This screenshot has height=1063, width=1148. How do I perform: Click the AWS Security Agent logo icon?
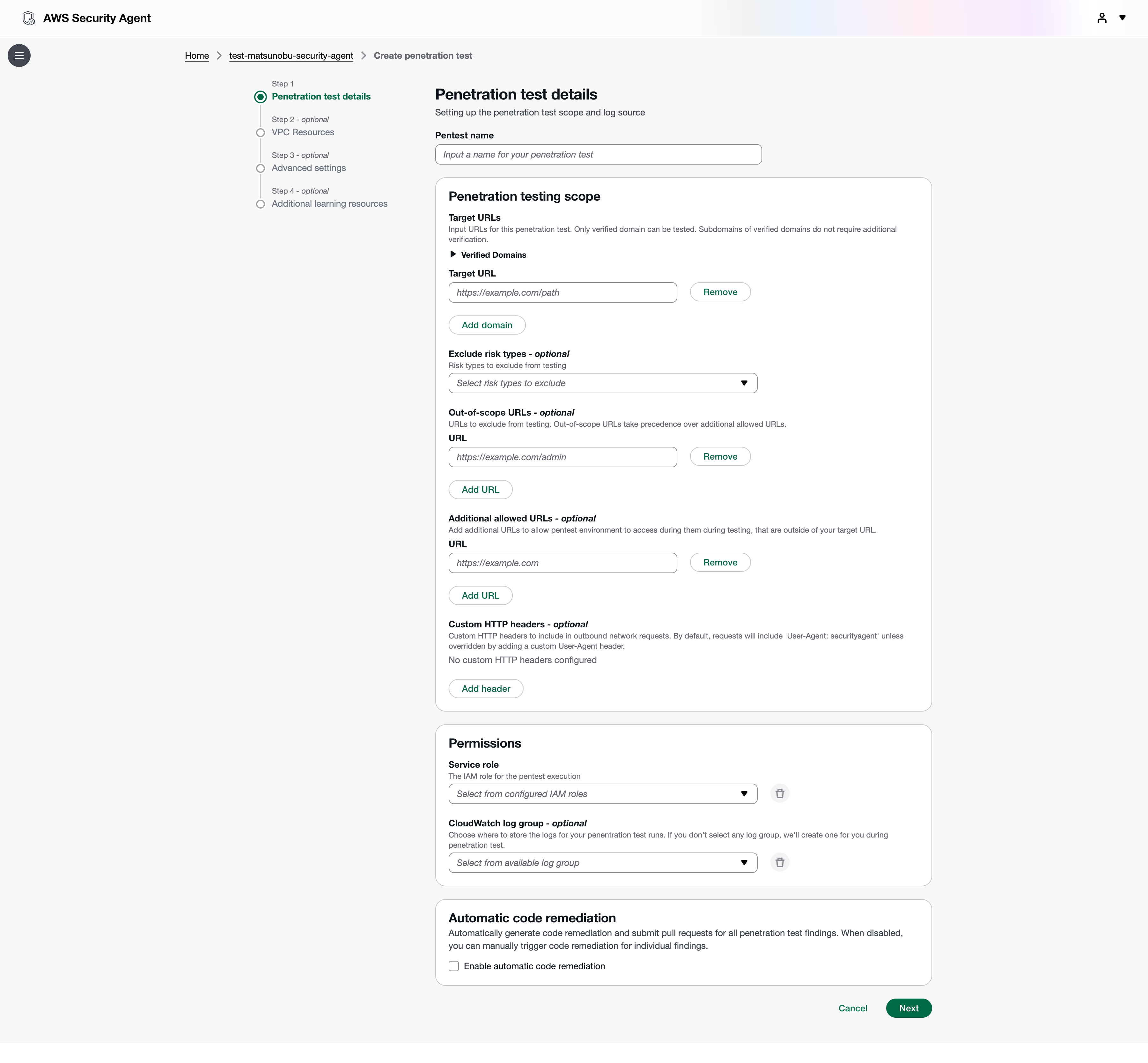(x=28, y=18)
